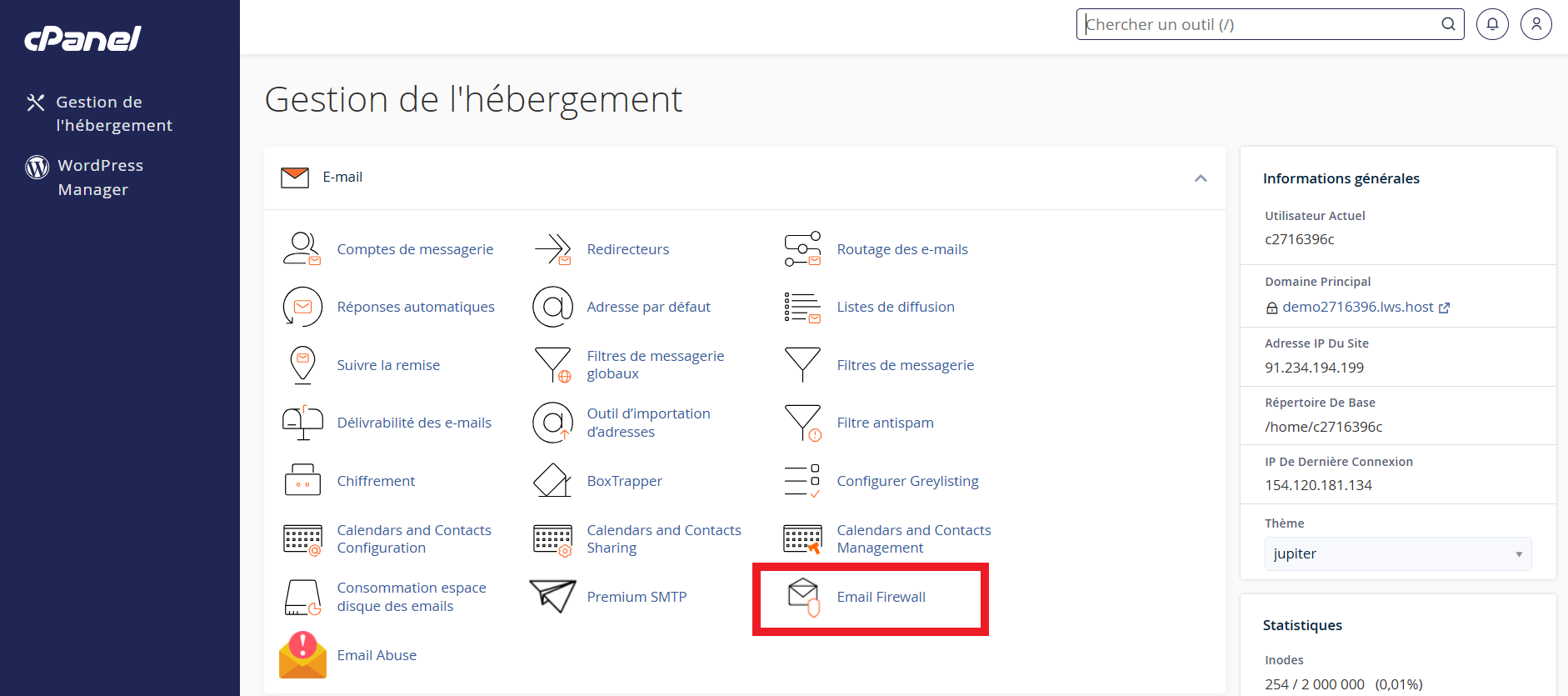Click the username c2716396c
This screenshot has width=1568, height=696.
tap(1299, 239)
